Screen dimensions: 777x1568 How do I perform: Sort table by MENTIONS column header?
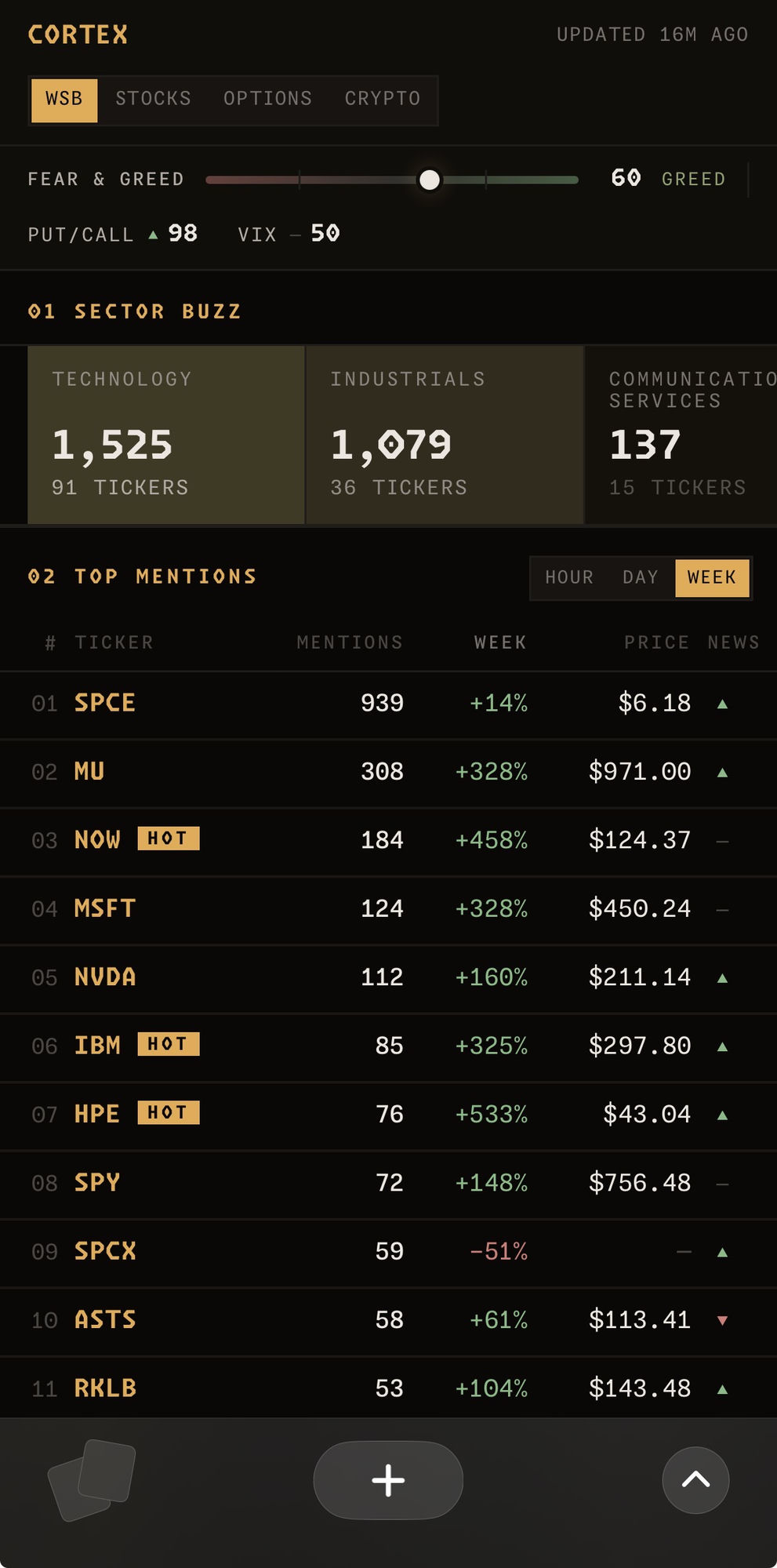click(x=350, y=643)
